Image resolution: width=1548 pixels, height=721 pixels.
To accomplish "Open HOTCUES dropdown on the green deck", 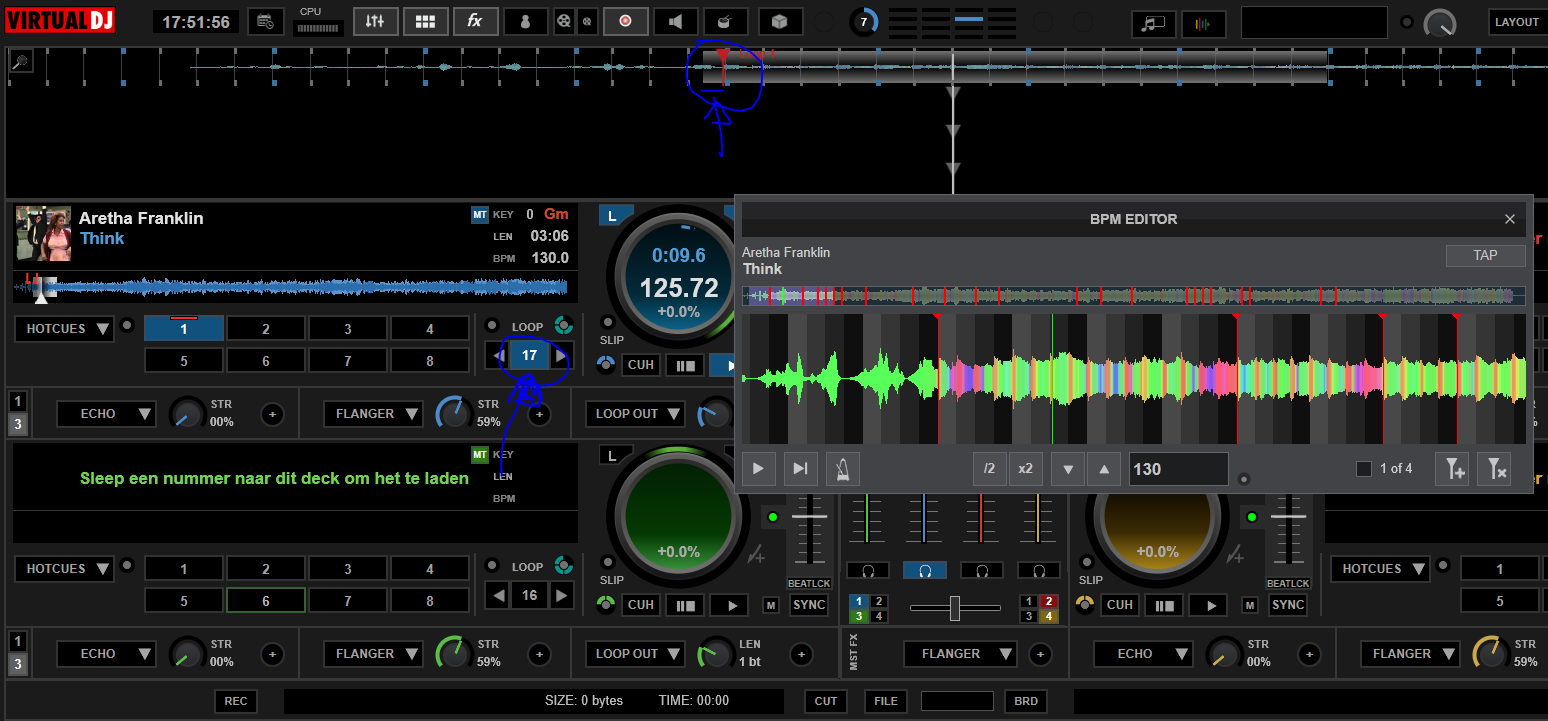I will pyautogui.click(x=64, y=569).
